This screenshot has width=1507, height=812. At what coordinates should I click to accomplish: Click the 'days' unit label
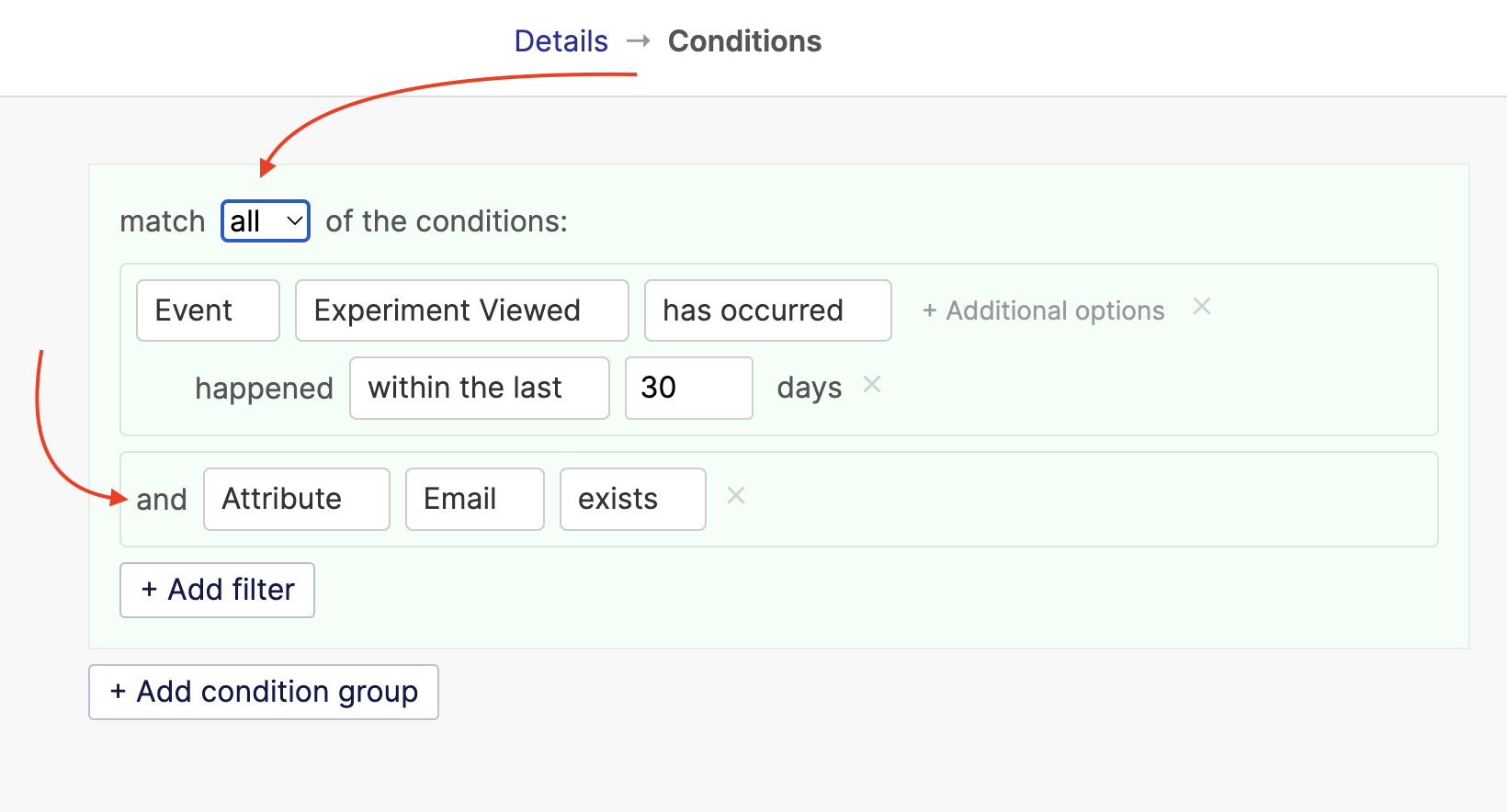coord(810,388)
